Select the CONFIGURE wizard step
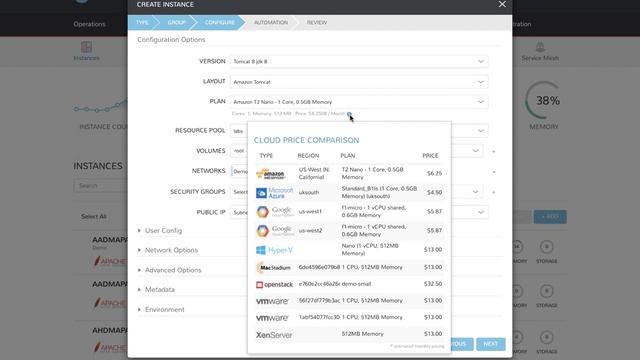This screenshot has height=360, width=640. (220, 22)
